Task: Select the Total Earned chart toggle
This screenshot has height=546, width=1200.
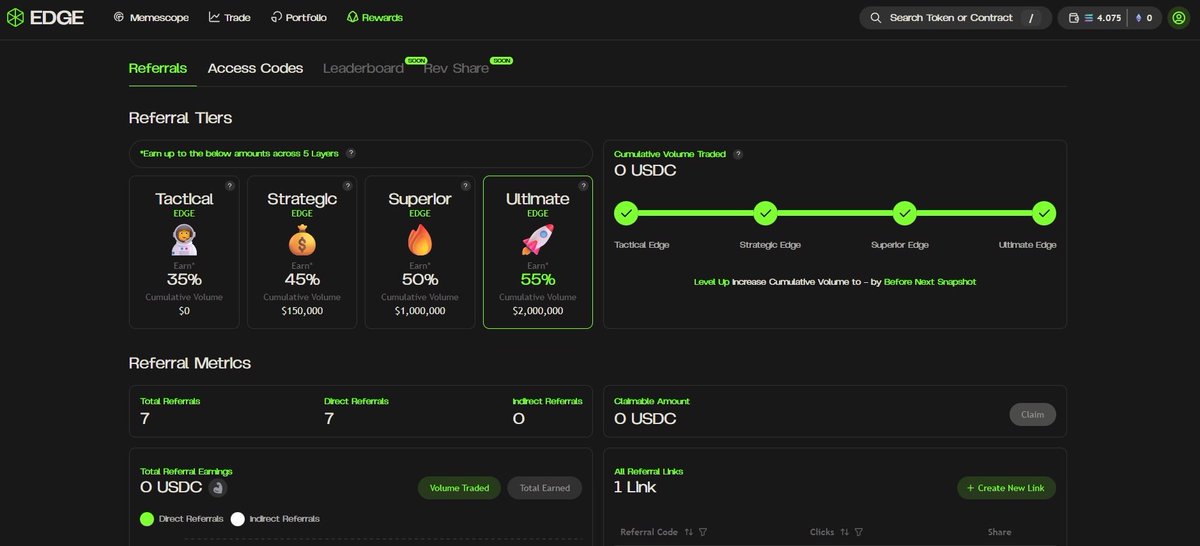Action: point(544,488)
